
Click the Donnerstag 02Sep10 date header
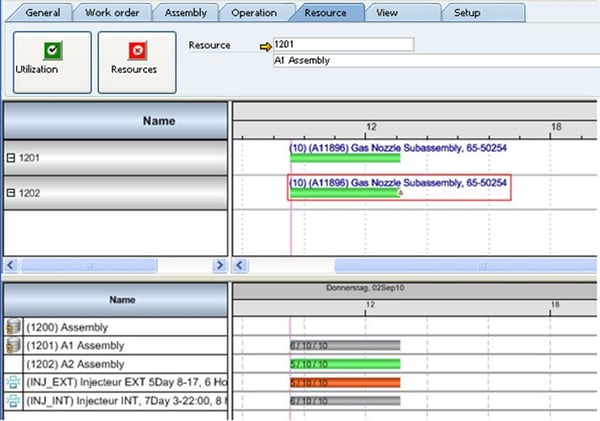[365, 288]
